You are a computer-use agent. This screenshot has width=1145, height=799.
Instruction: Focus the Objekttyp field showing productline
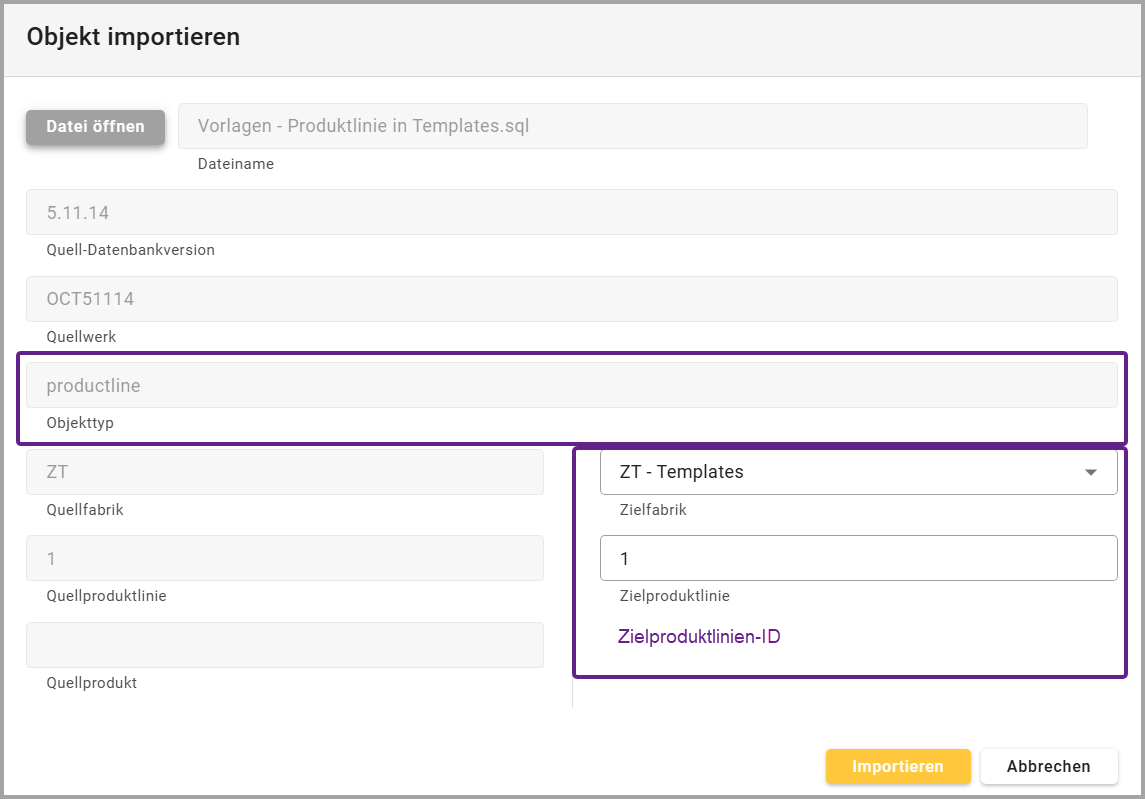coord(571,385)
